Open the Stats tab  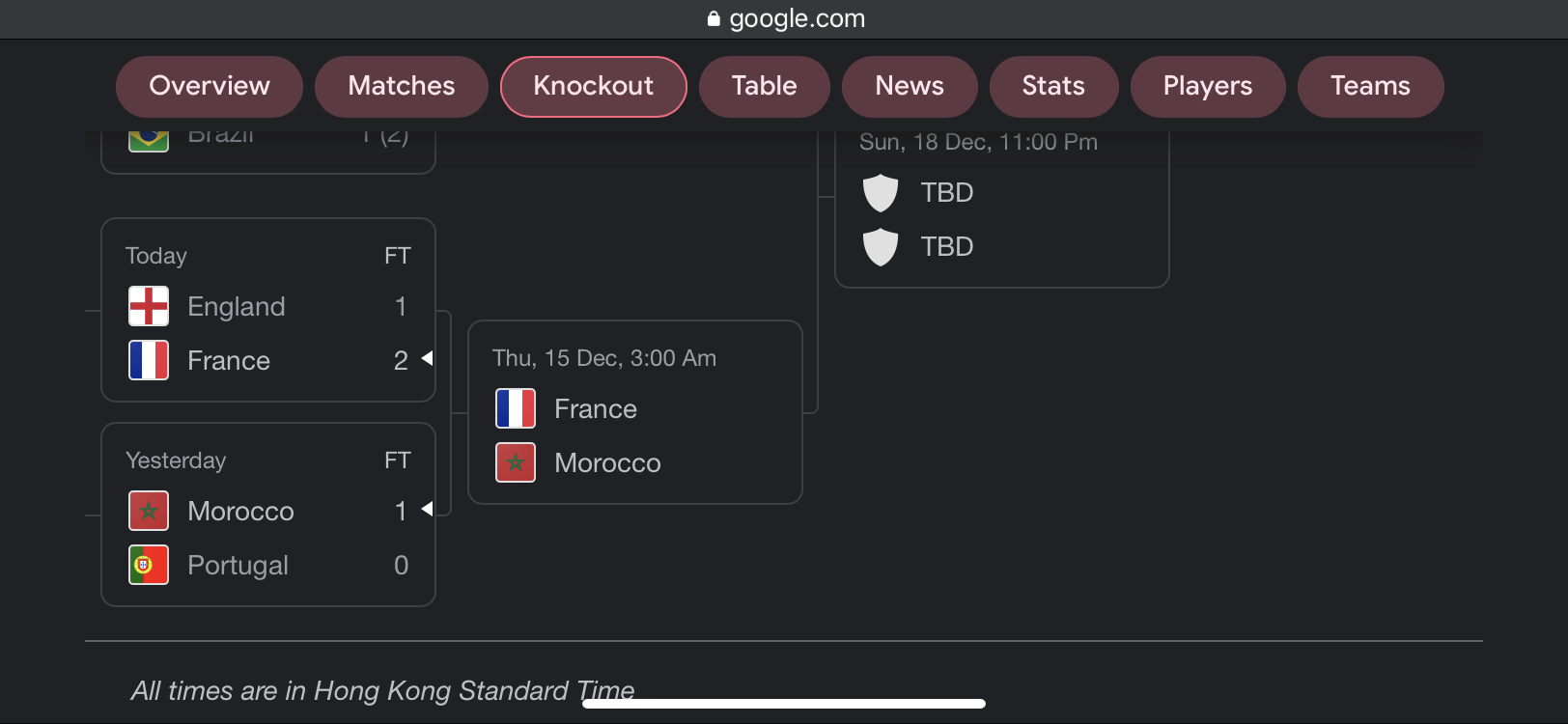pos(1053,86)
